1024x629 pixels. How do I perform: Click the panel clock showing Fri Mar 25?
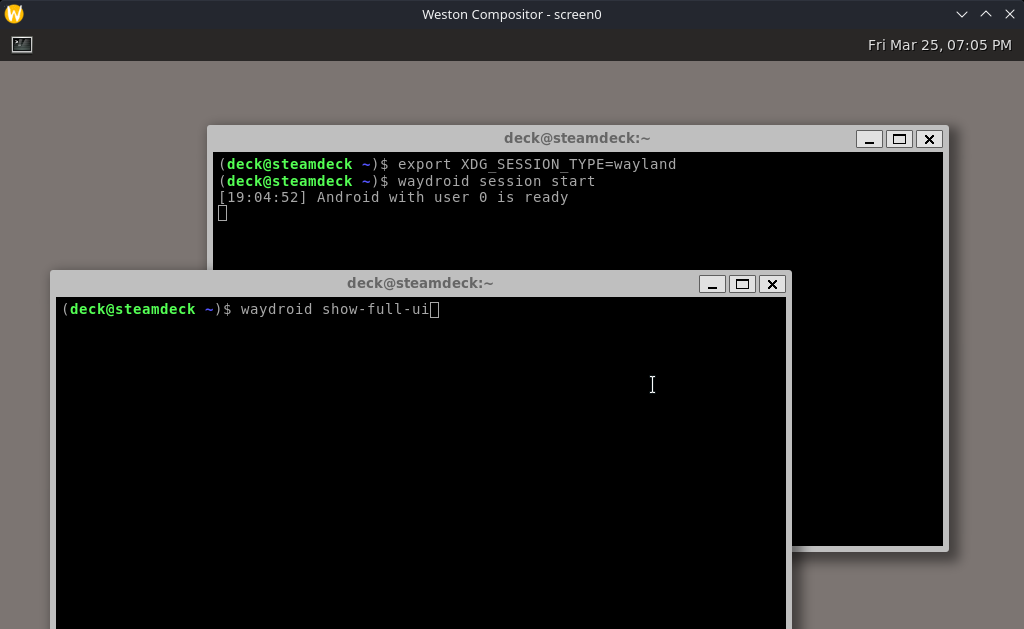tap(939, 45)
